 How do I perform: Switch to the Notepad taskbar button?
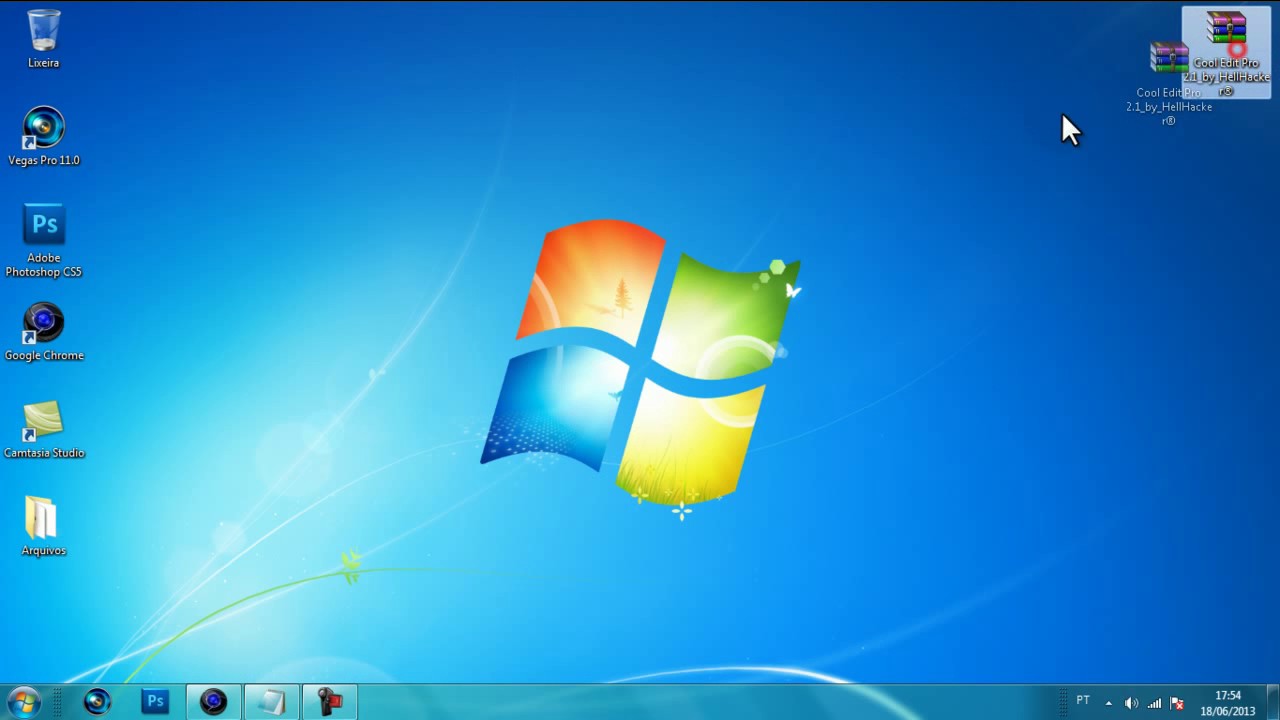point(271,702)
